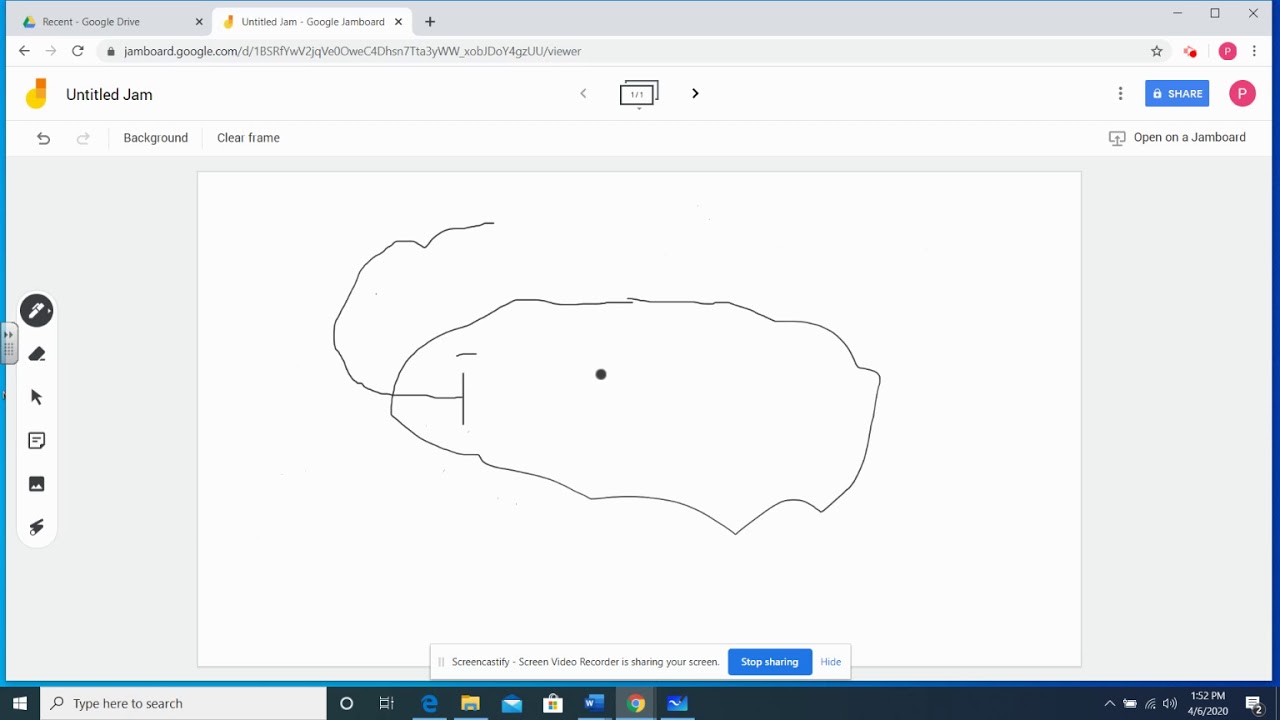Expand the frame bar 1/1 thumbnail

tap(638, 95)
